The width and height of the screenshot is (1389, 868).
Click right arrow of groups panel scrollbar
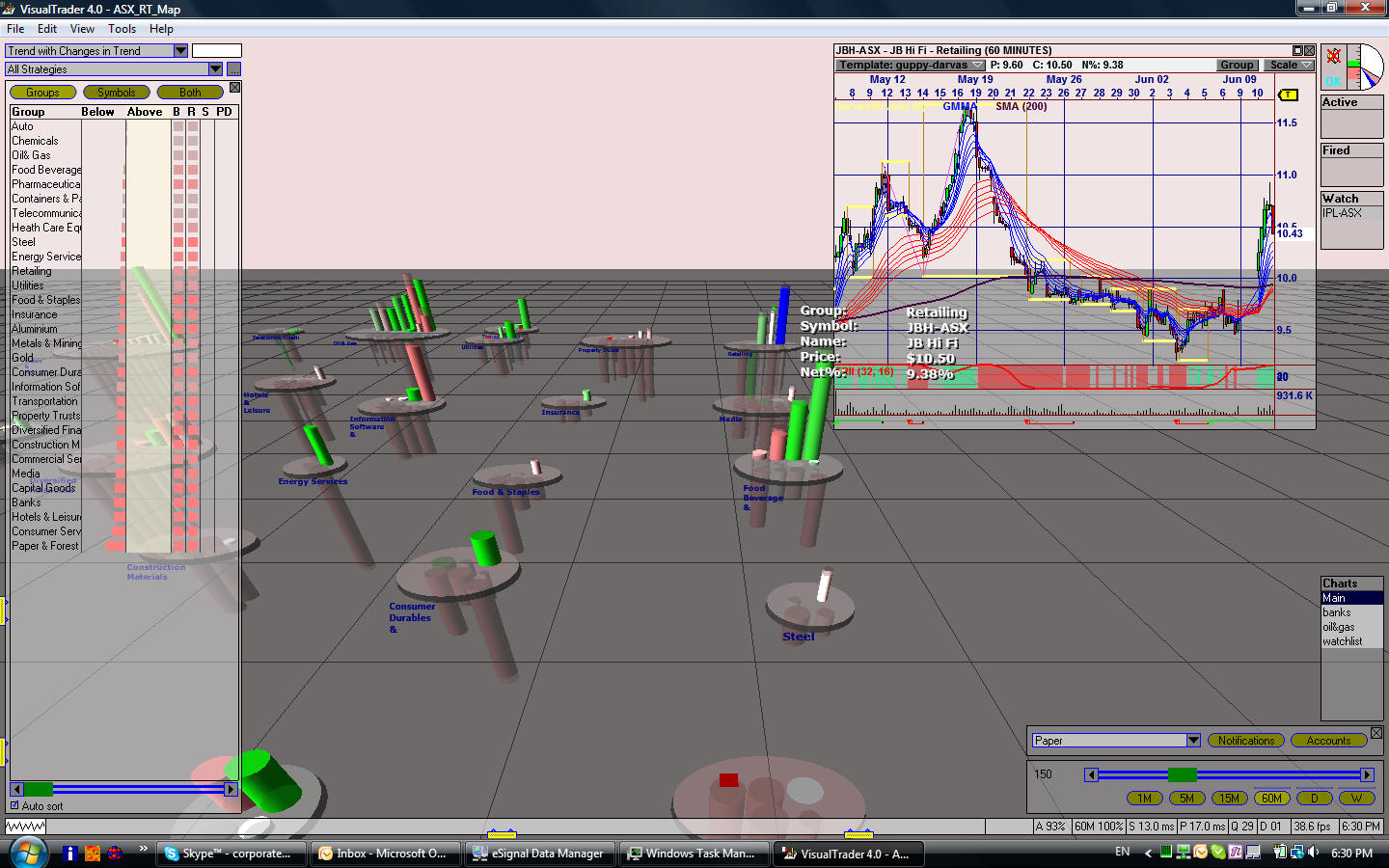click(230, 789)
